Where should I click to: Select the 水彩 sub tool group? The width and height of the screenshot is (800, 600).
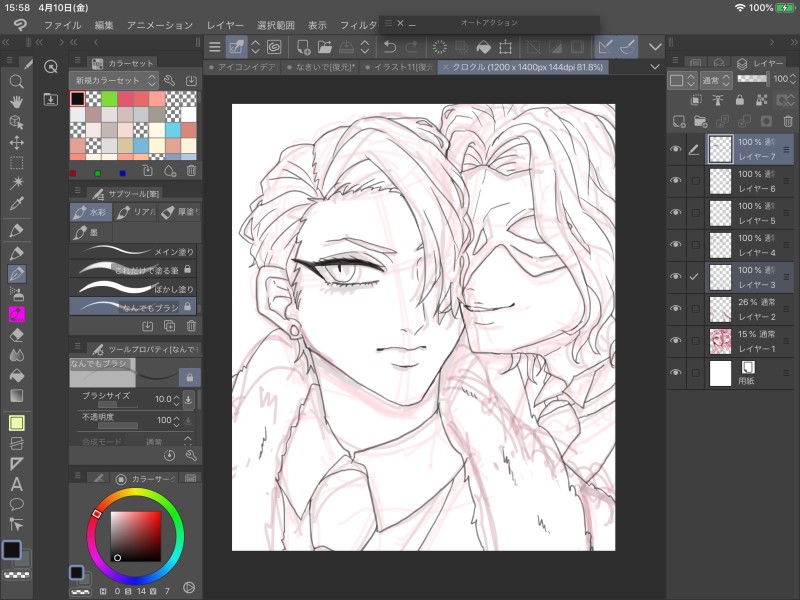[x=90, y=212]
